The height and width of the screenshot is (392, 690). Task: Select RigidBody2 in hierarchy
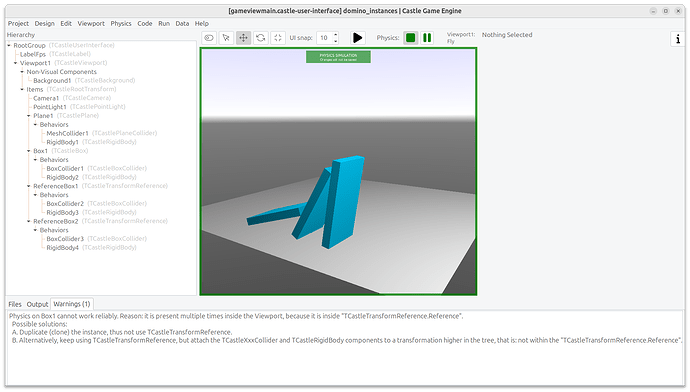62,177
